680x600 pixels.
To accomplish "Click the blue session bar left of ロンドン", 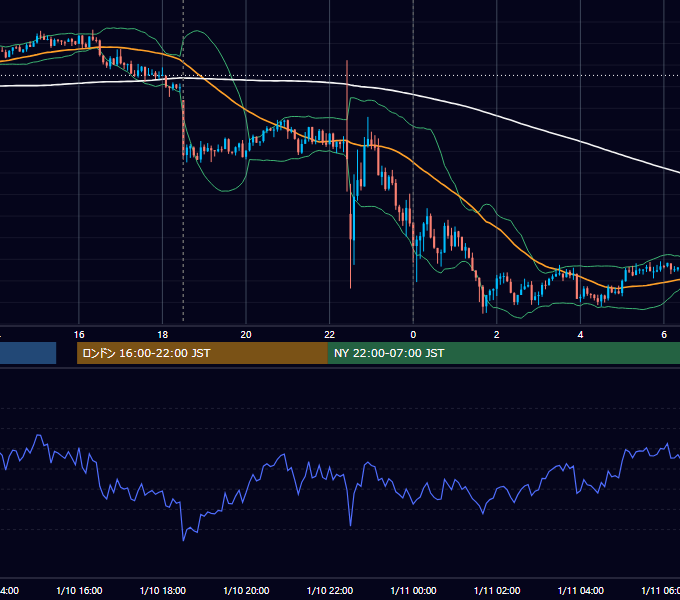I will (28, 353).
